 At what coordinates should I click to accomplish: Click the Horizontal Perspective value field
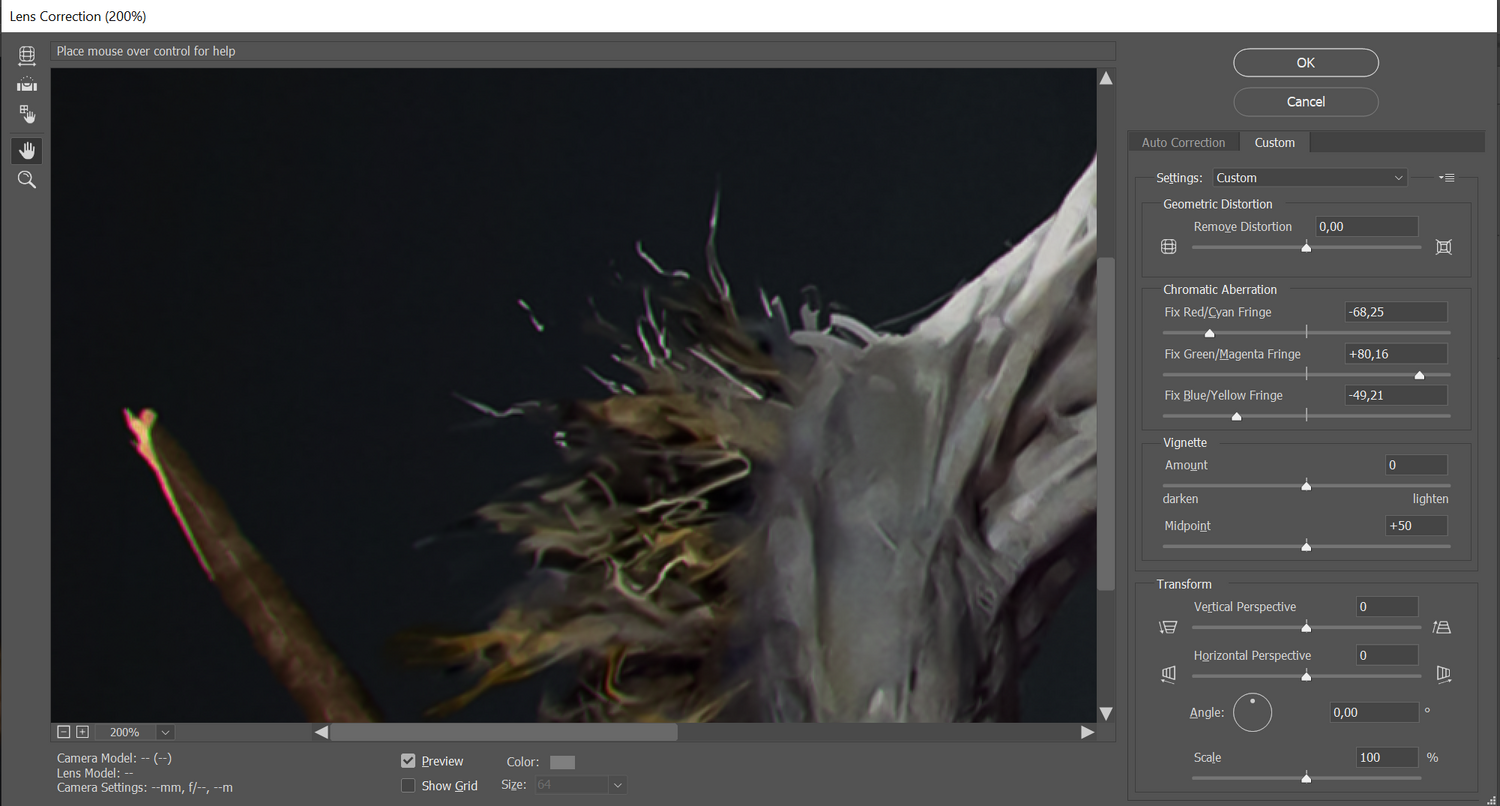click(1387, 655)
